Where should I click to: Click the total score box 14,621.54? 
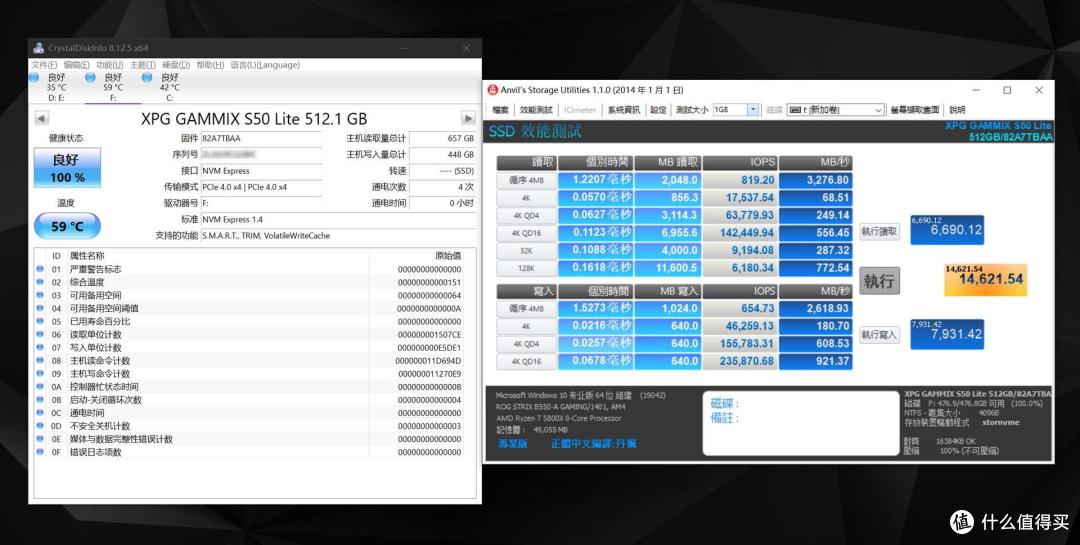[986, 279]
